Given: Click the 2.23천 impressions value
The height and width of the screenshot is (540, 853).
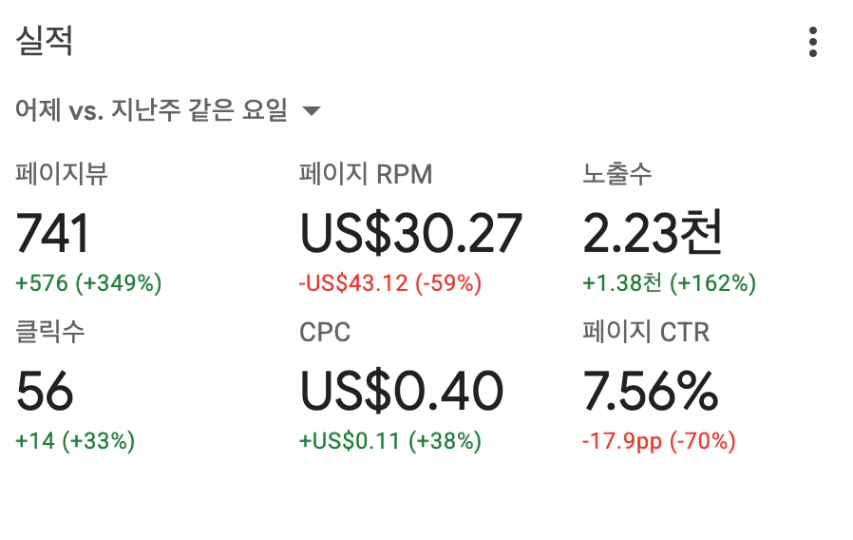Looking at the screenshot, I should 652,233.
